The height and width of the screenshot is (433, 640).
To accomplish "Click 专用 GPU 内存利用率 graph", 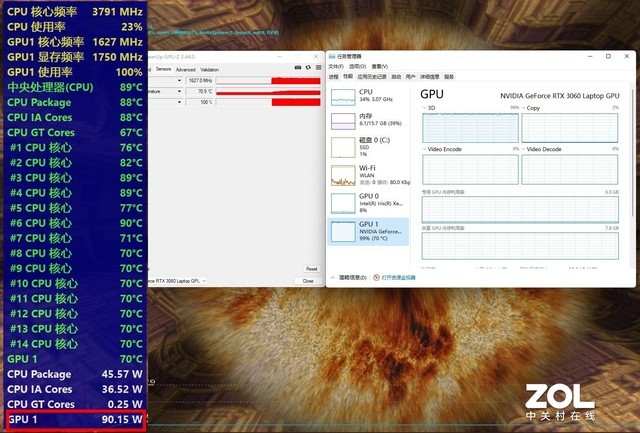I will coord(520,209).
